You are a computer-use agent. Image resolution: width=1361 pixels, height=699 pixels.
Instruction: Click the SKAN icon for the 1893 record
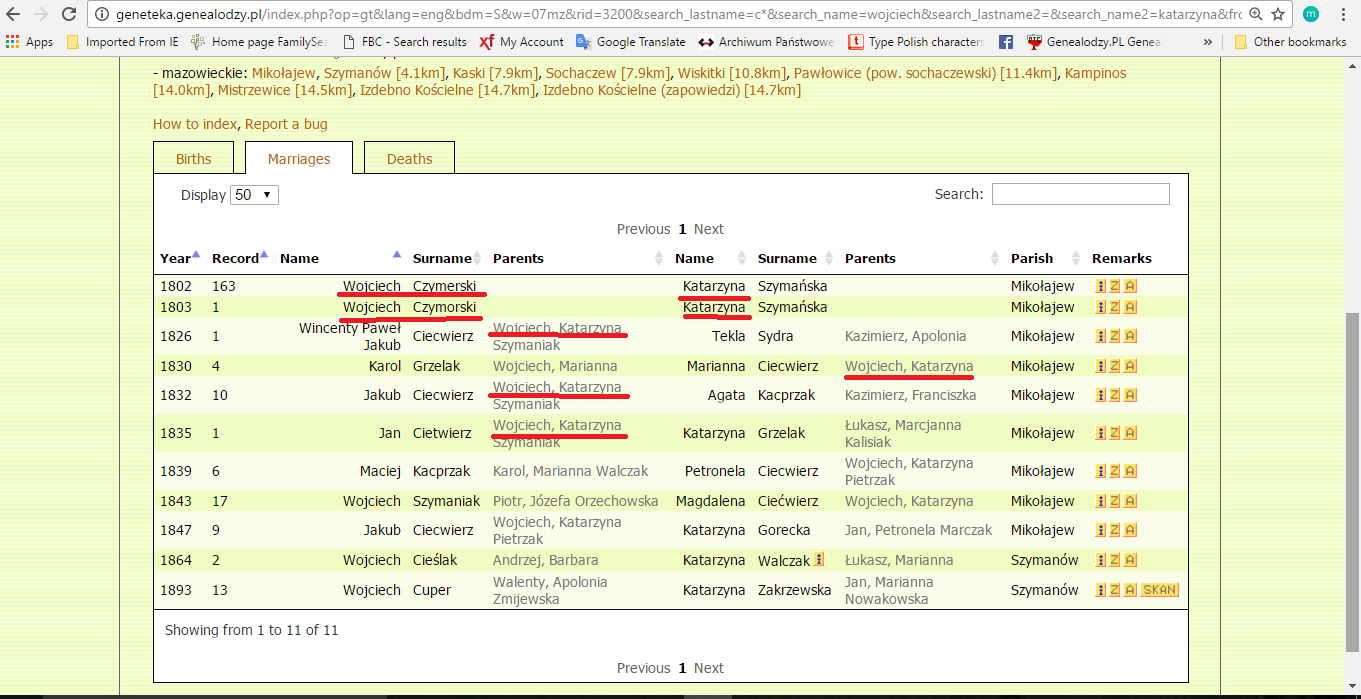pyautogui.click(x=1159, y=590)
